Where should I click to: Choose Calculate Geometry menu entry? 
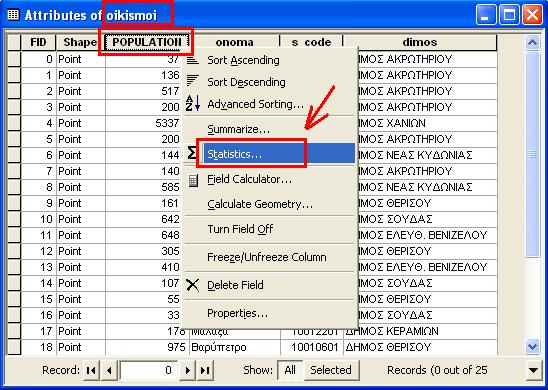(x=260, y=204)
